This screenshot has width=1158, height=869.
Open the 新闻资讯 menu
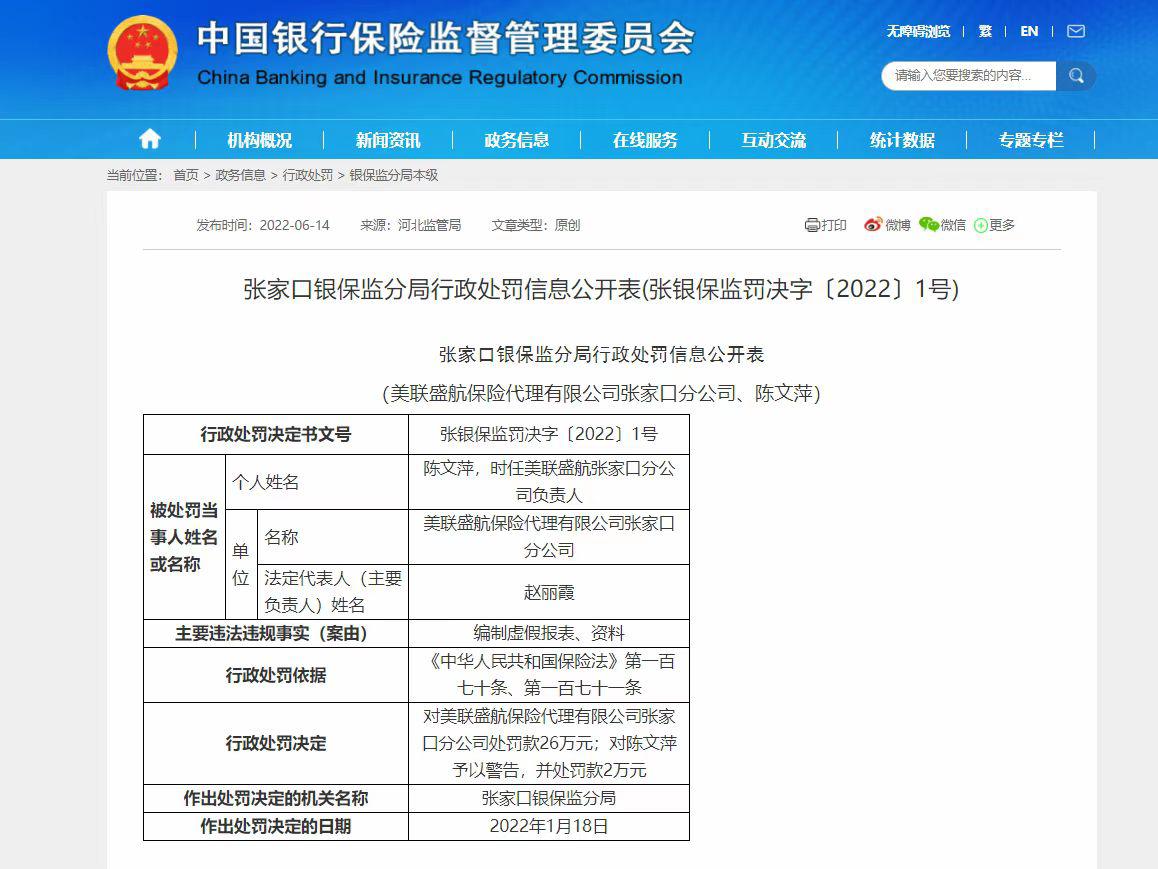(x=388, y=140)
